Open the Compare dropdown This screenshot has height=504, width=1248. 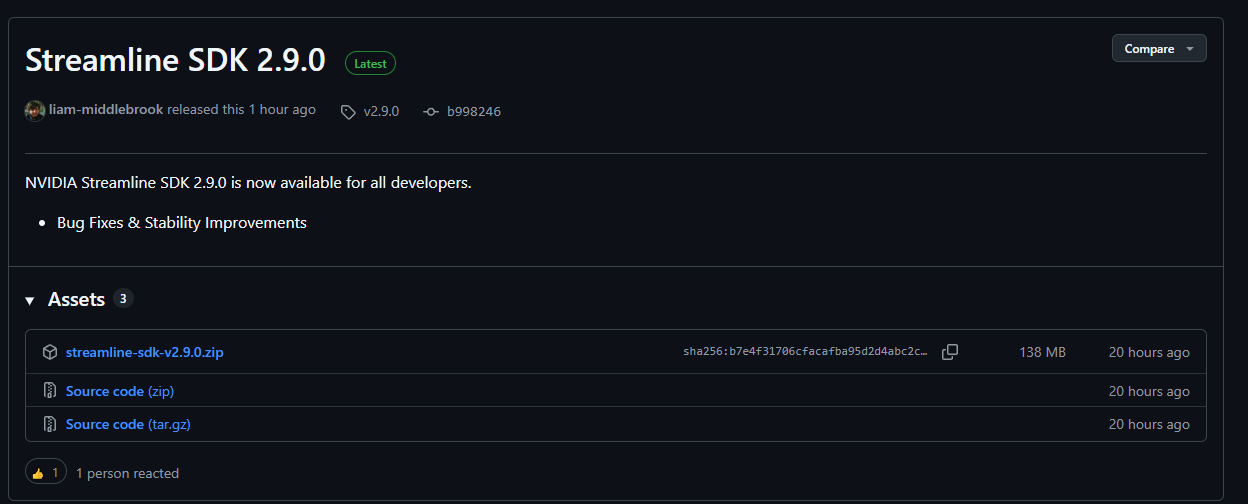(x=1158, y=49)
